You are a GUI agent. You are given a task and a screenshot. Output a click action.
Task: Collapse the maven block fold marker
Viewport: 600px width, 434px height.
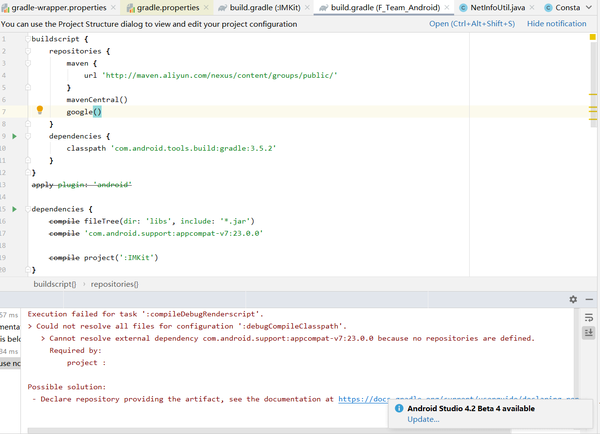click(x=28, y=63)
